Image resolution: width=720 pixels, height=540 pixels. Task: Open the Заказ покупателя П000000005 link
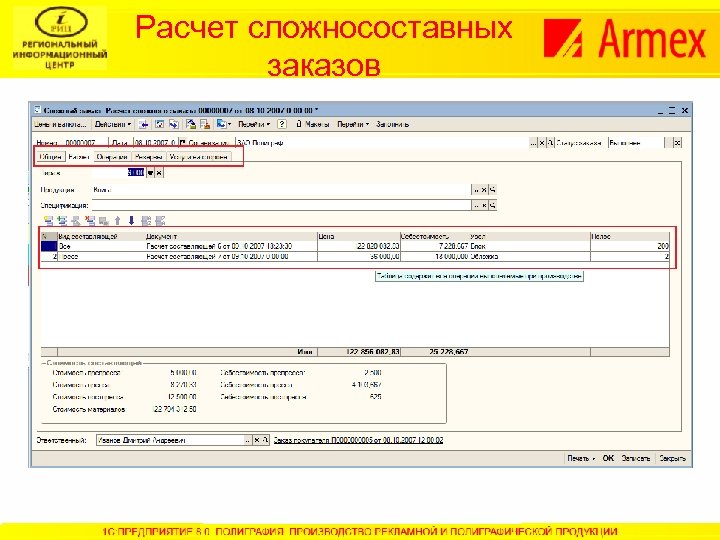(358, 440)
